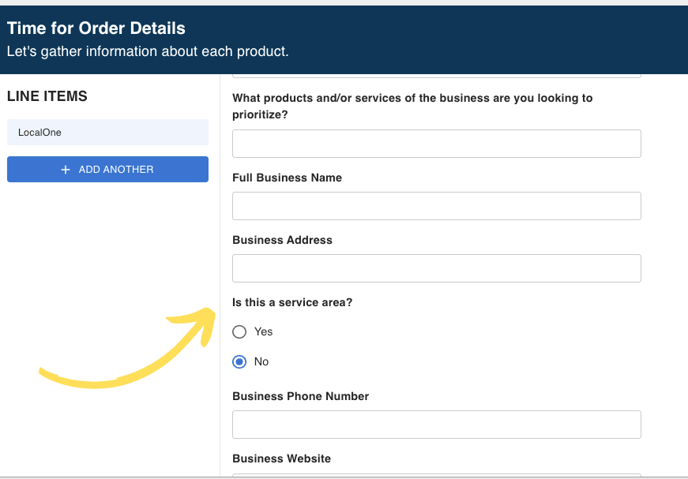Viewport: 688px width, 479px height.
Task: Click the products and services prioritize field
Action: (436, 144)
